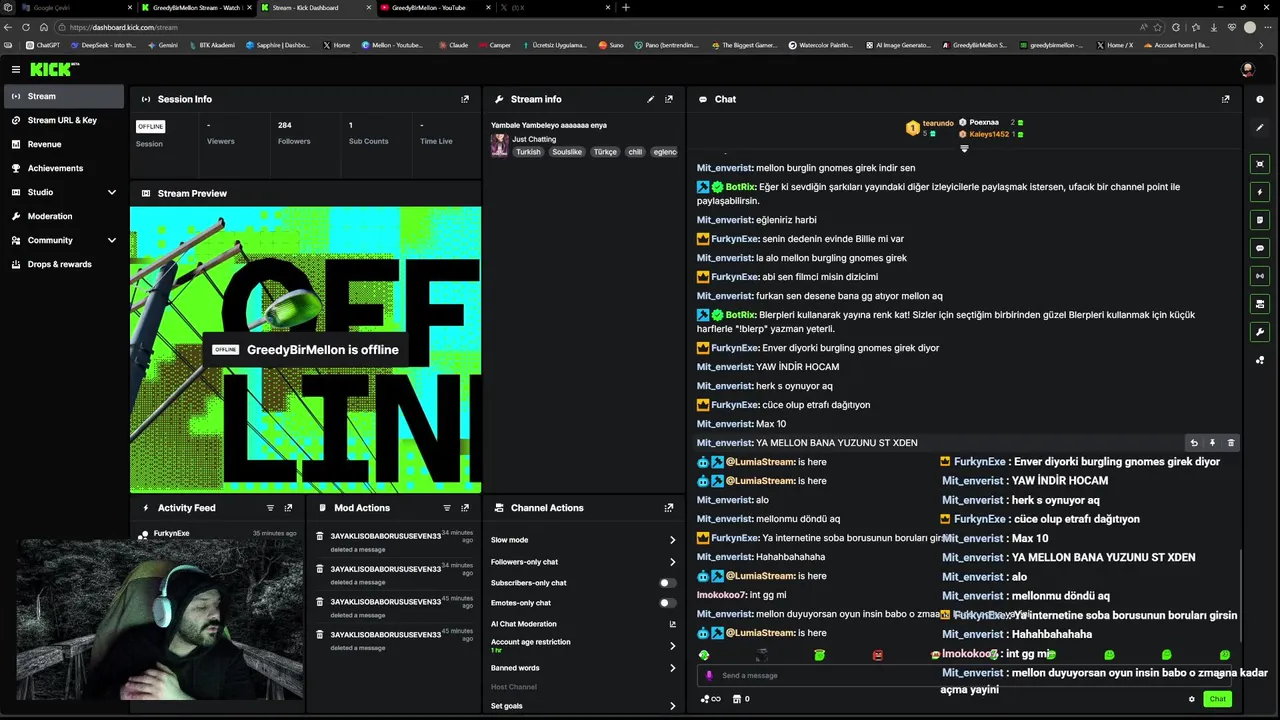Open the Suno bookmark

point(610,45)
